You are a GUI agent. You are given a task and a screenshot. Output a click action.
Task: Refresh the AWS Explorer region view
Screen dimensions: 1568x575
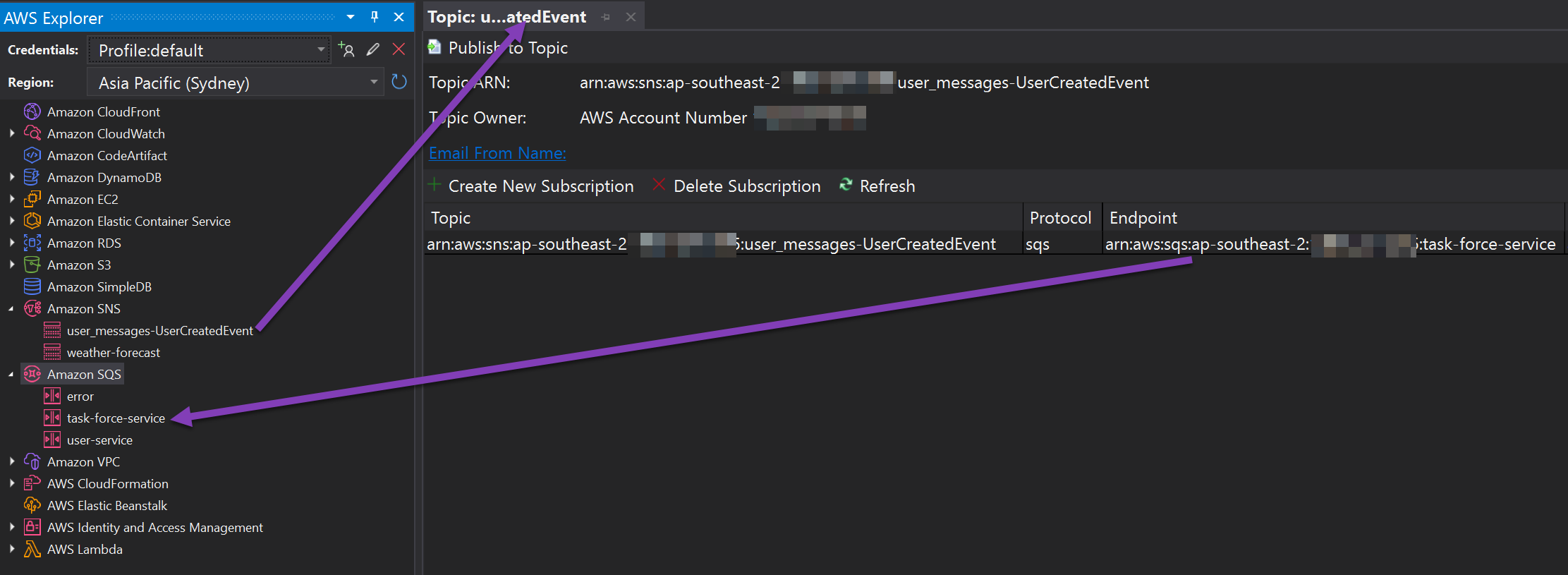click(x=399, y=82)
